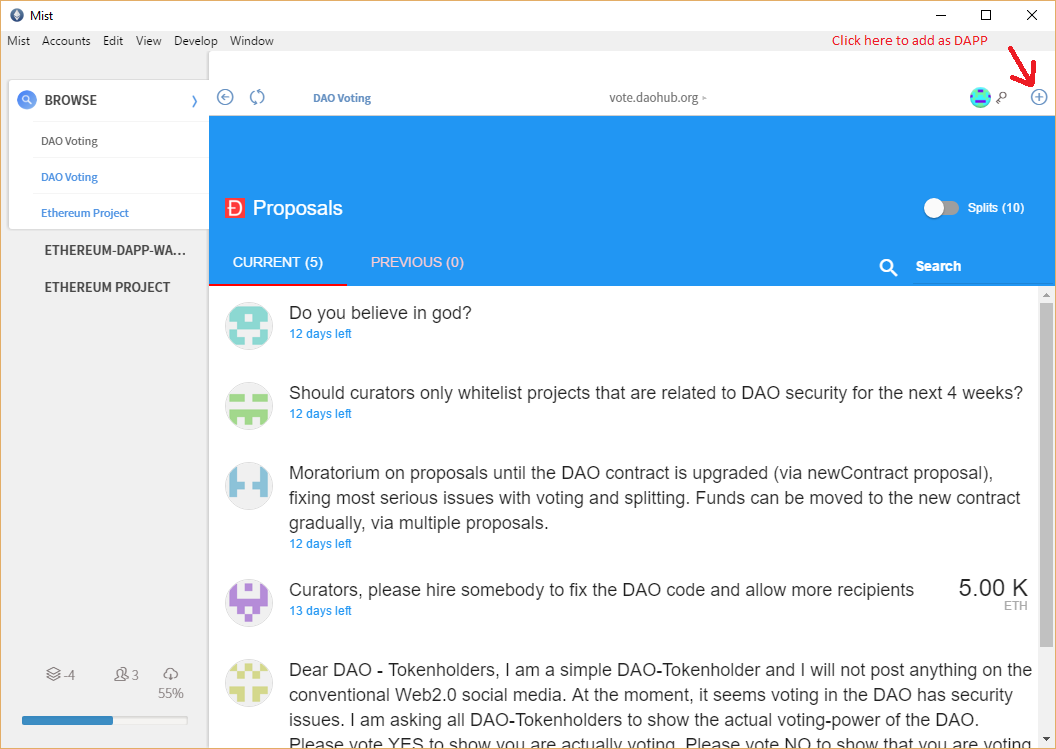Click the peers count icon
The height and width of the screenshot is (749, 1056).
pyautogui.click(x=121, y=674)
